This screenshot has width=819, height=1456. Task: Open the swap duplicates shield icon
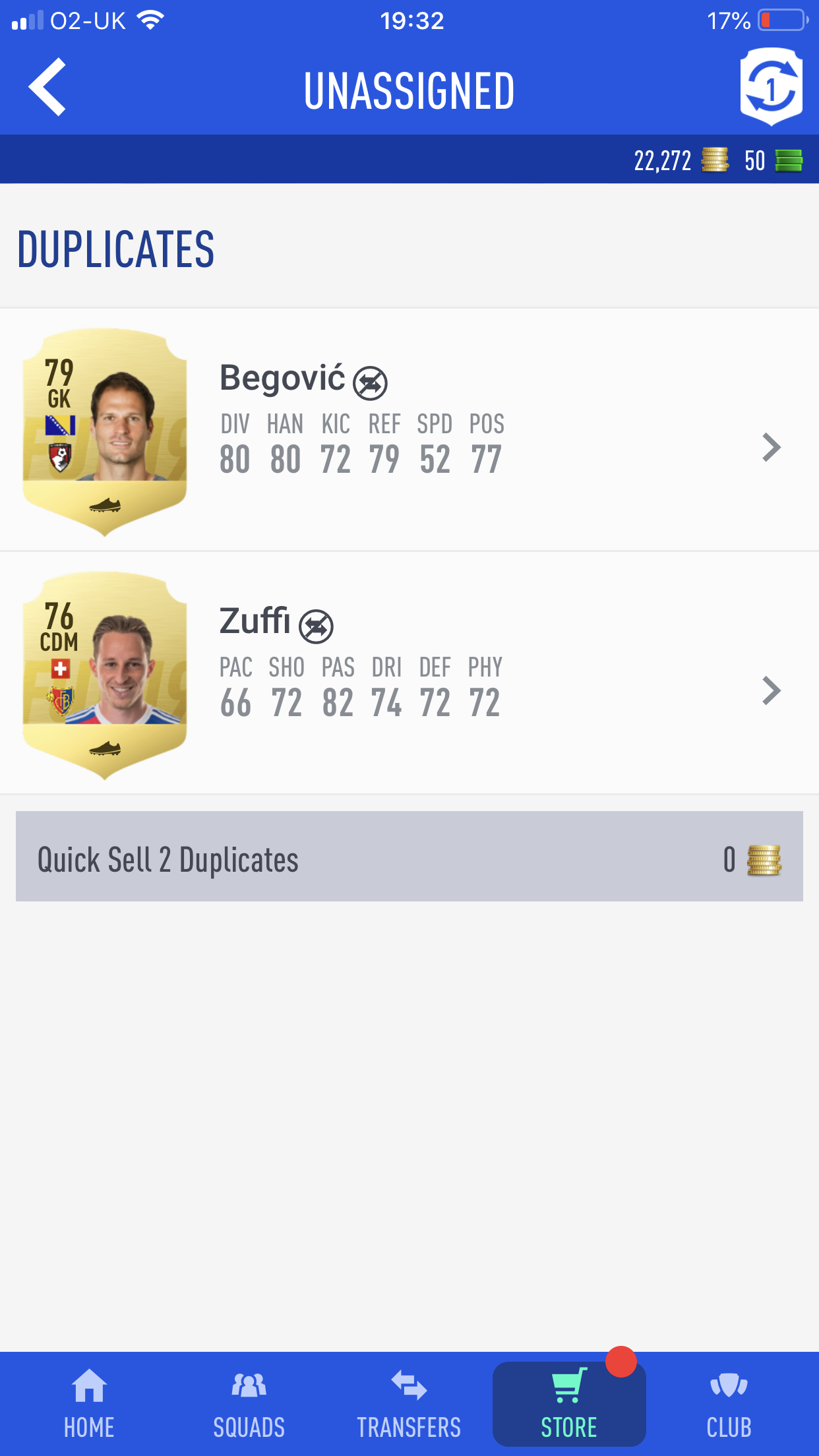(x=771, y=86)
